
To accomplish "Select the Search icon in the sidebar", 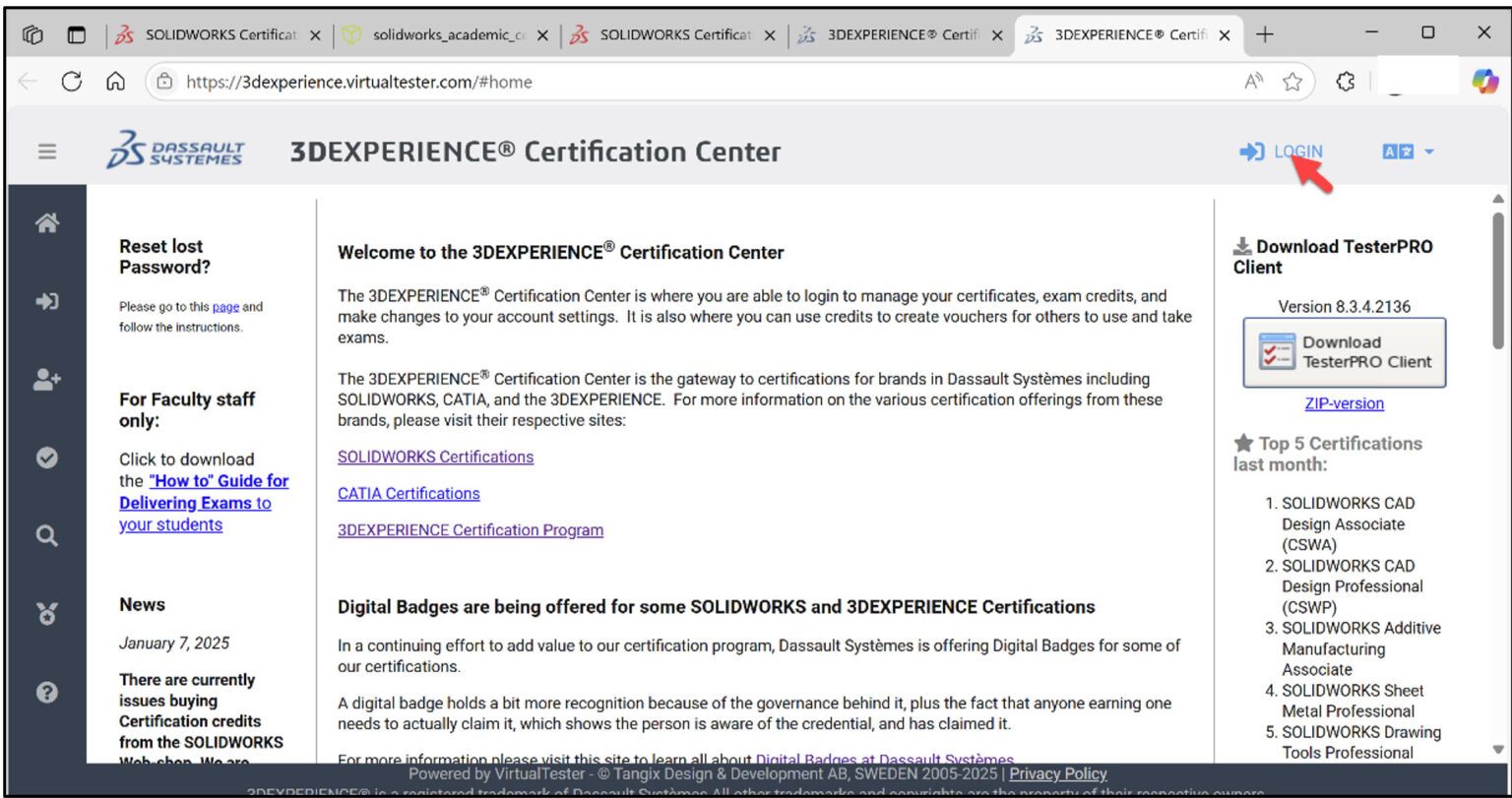I will [46, 535].
